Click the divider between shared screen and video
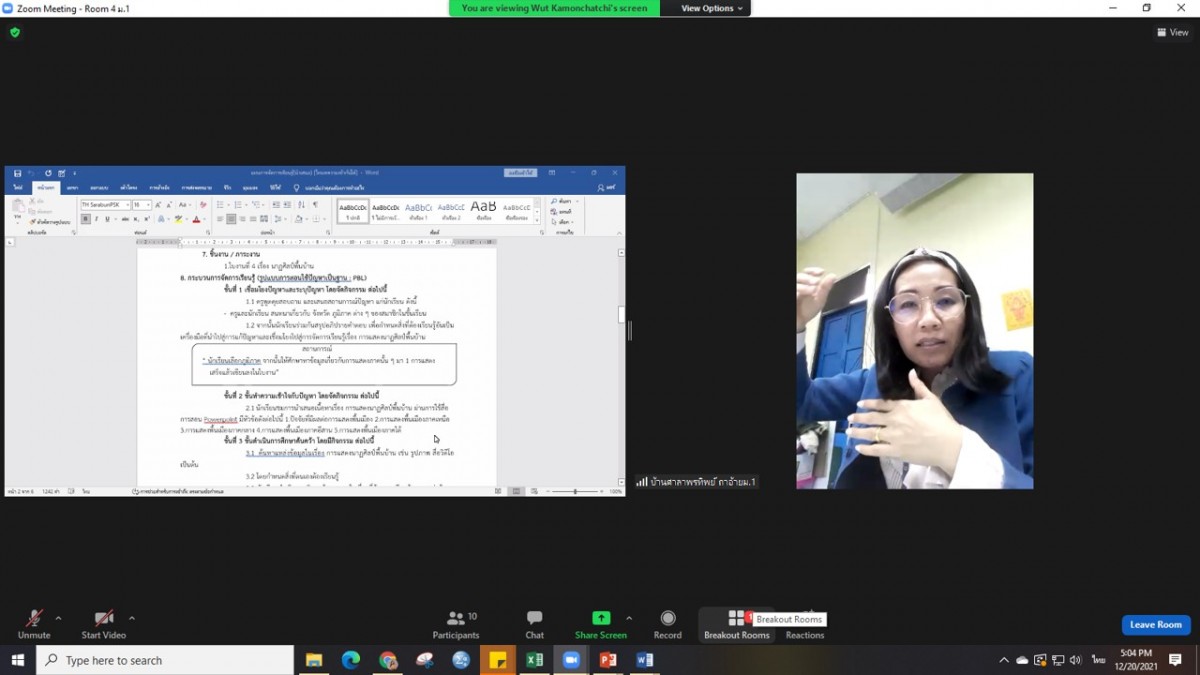 (630, 330)
